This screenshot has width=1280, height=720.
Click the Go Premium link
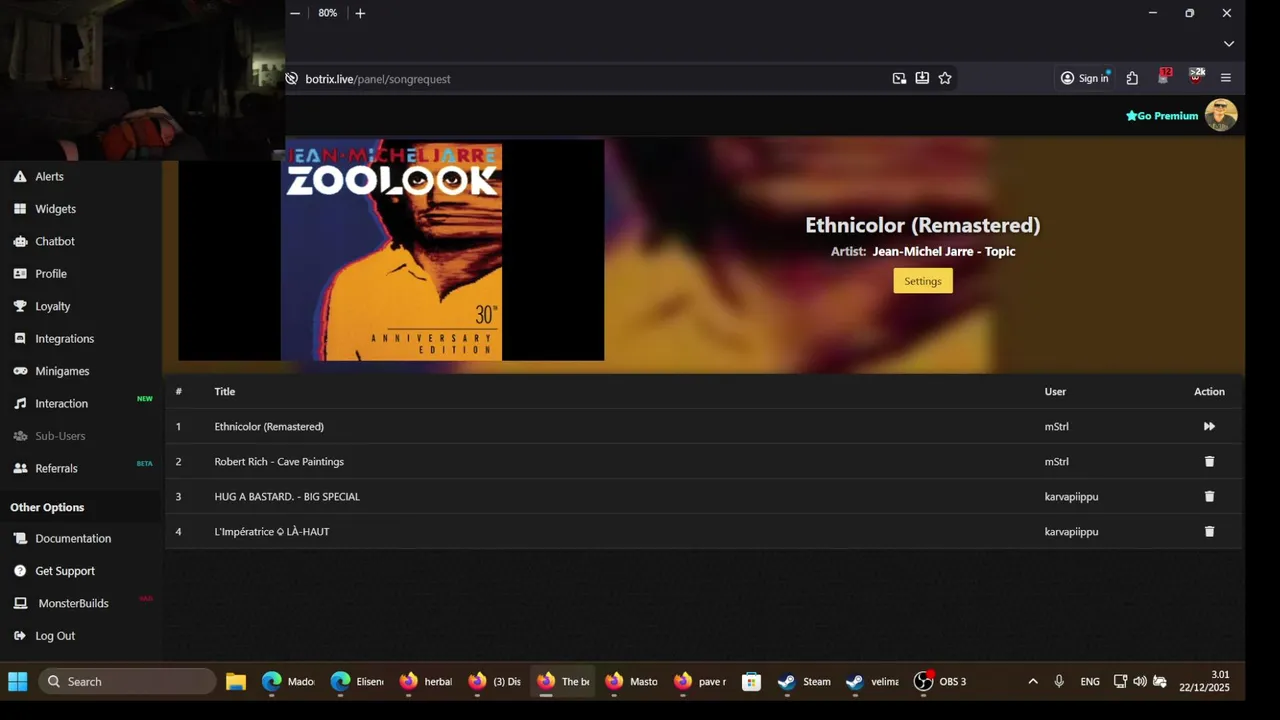pos(1162,116)
